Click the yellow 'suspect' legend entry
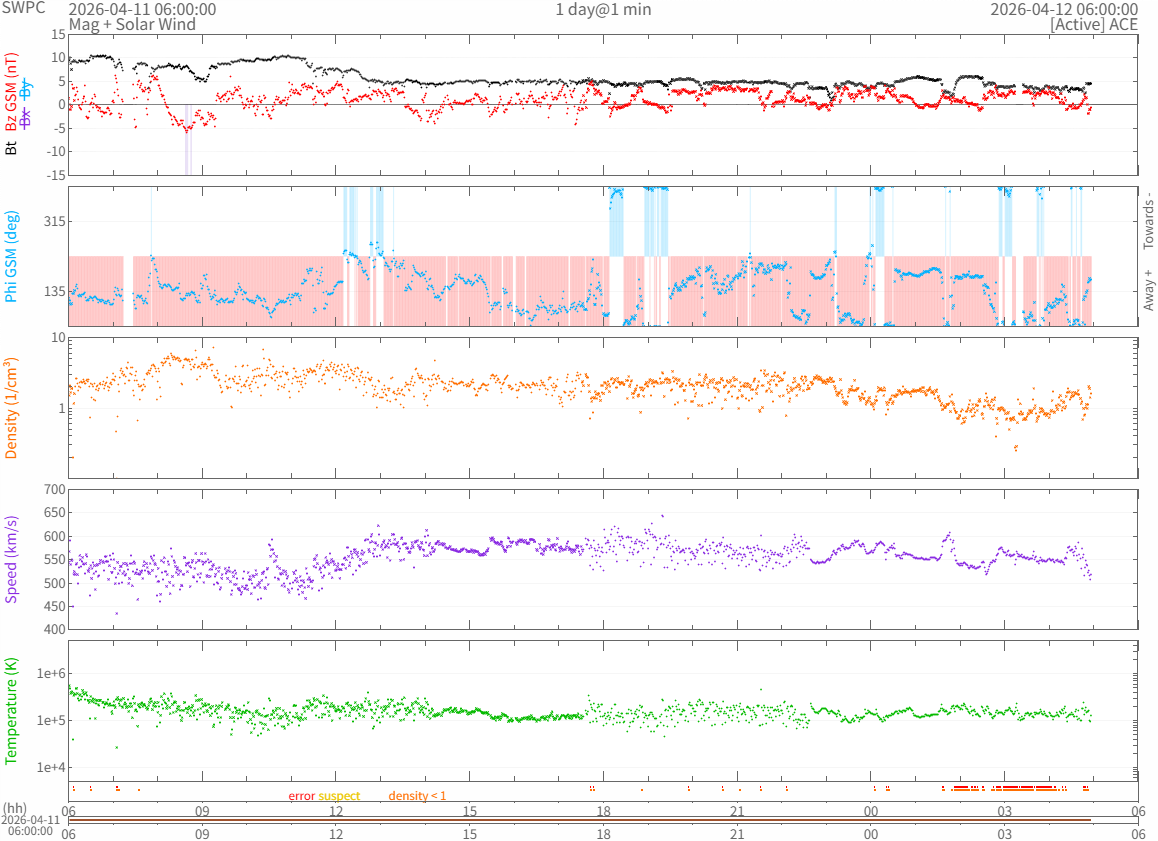The width and height of the screenshot is (1158, 841). point(340,796)
